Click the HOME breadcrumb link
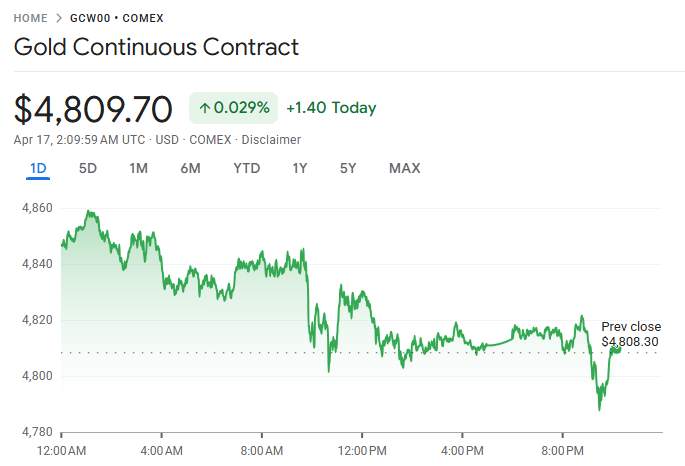This screenshot has height=466, width=685. click(x=30, y=18)
